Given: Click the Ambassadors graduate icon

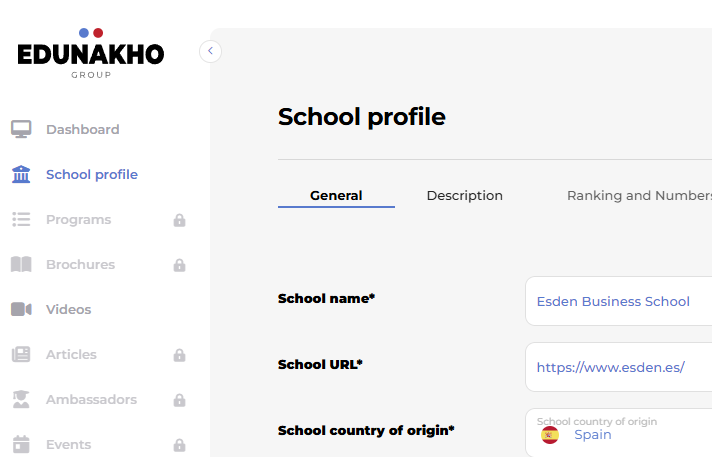Looking at the screenshot, I should (21, 400).
